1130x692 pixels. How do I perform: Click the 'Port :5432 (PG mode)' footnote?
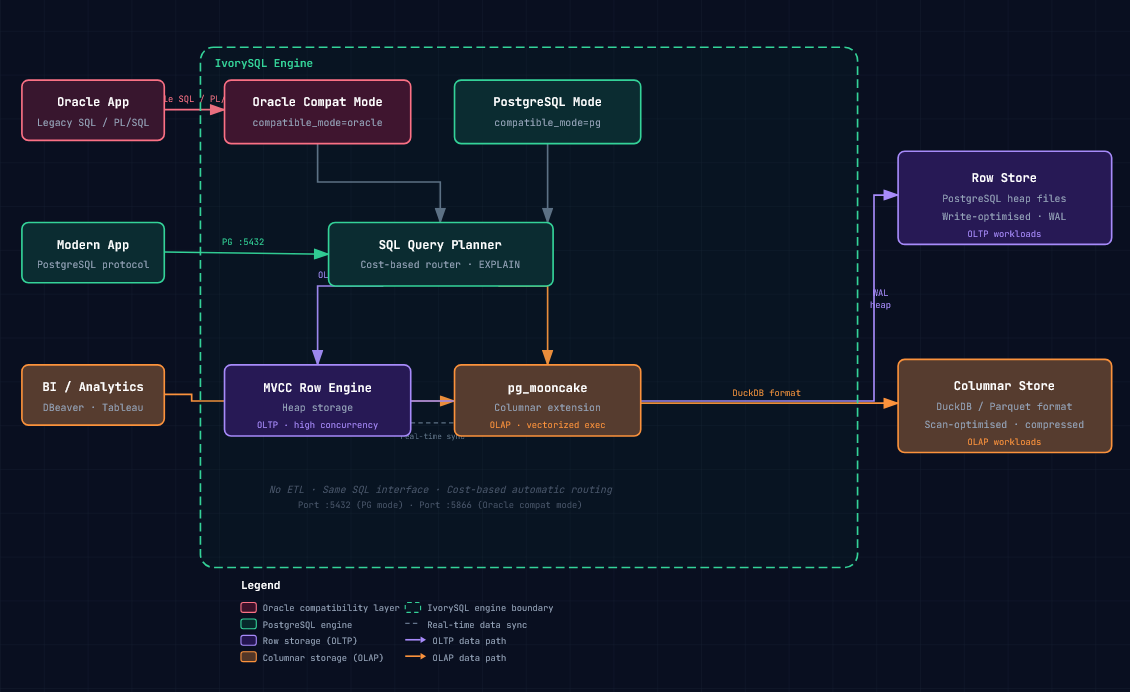(x=440, y=505)
